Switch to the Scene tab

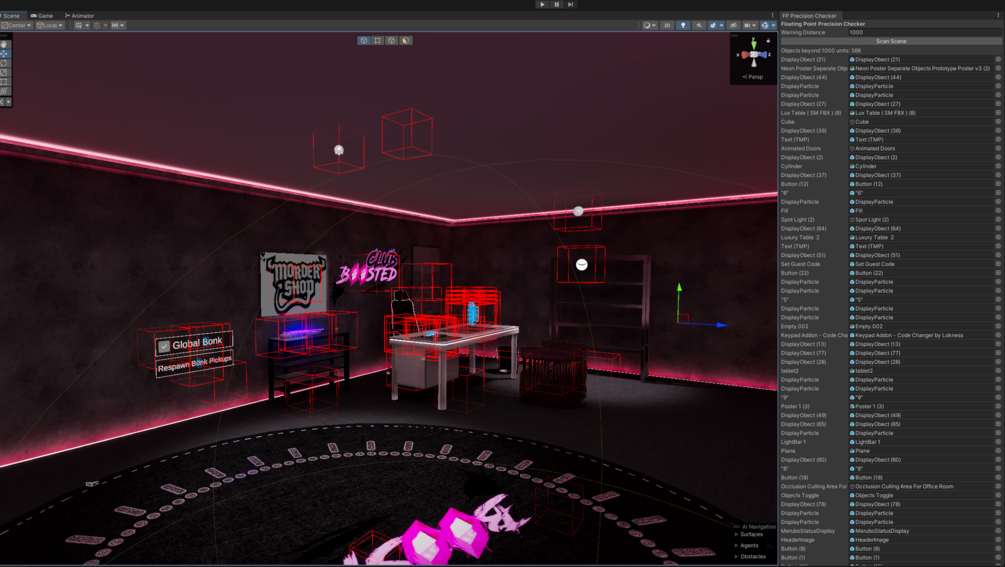[12, 15]
